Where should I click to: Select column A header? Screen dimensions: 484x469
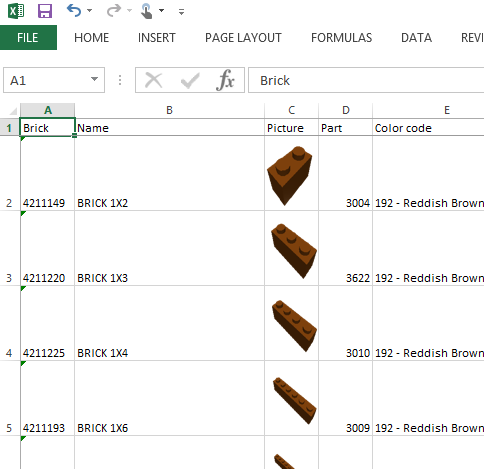(48, 110)
